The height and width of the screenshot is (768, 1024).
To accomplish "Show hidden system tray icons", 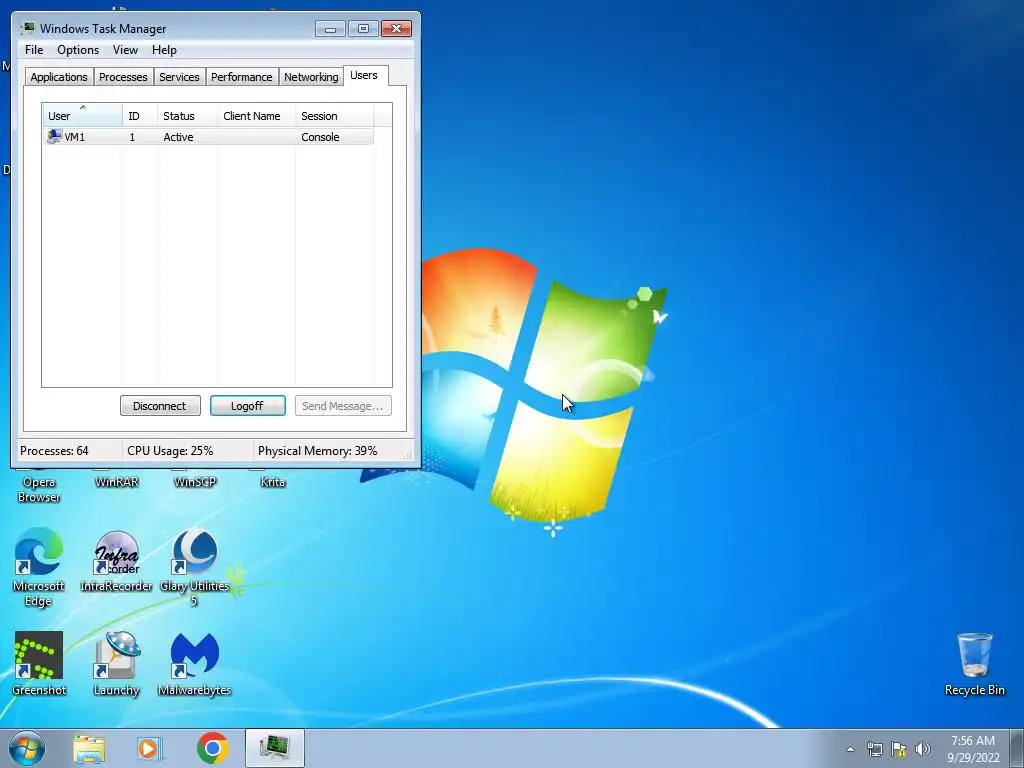I will click(850, 749).
